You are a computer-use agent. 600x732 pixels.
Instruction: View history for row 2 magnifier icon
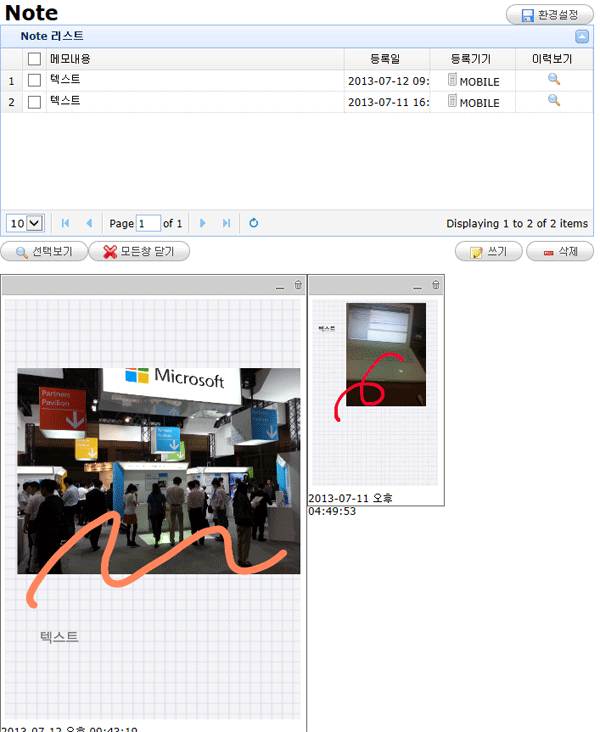point(554,100)
